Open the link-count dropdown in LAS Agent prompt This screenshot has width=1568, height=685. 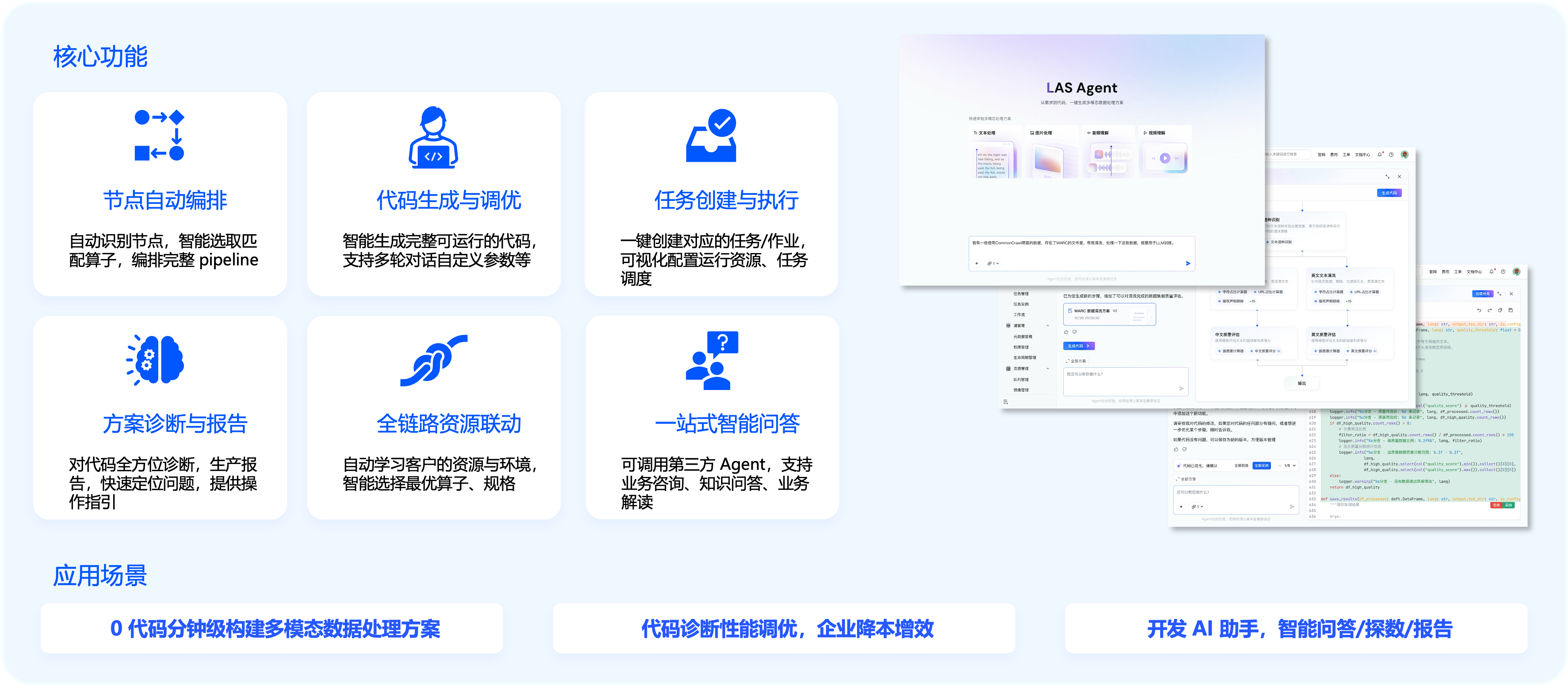coord(993,263)
